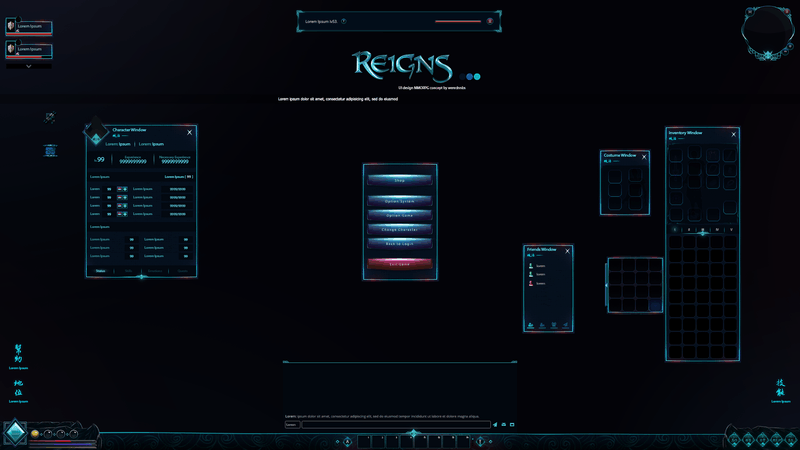Click the third bottom icon in Friends Window
This screenshot has height=450, width=800.
[554, 325]
